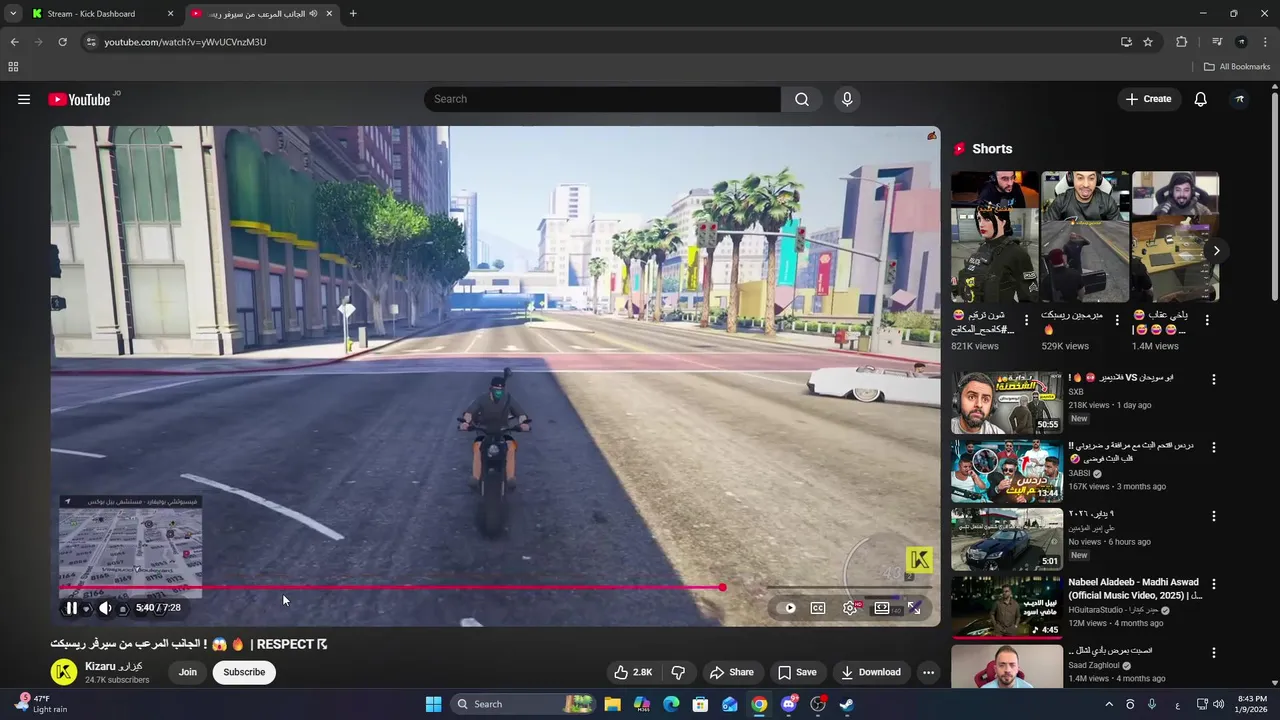
Task: Open All Bookmarks folder
Action: pyautogui.click(x=1237, y=67)
